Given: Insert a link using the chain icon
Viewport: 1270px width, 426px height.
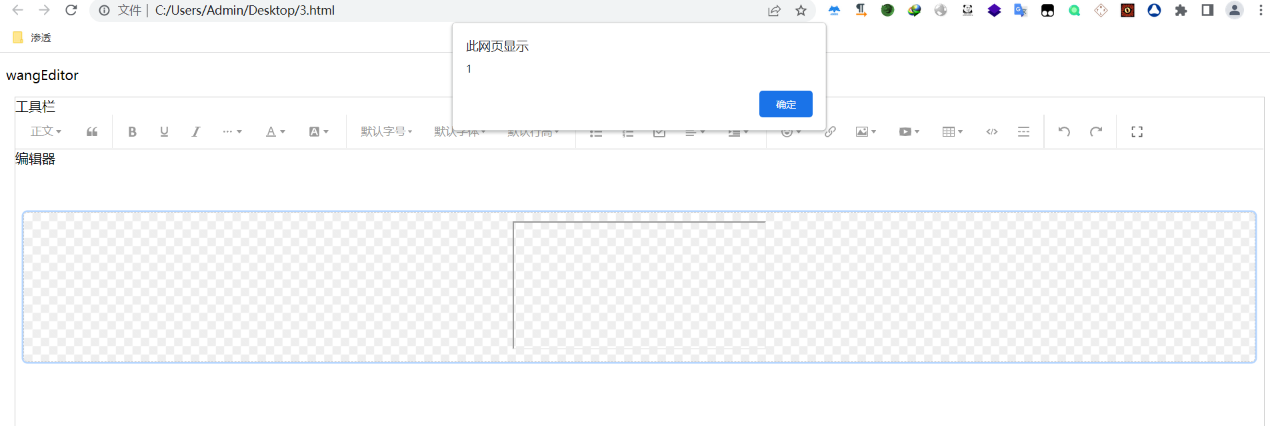Looking at the screenshot, I should coord(830,131).
